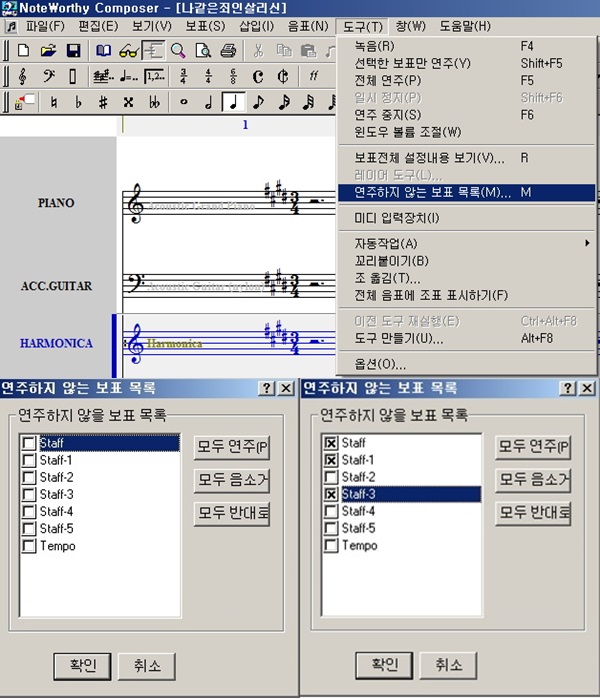Image resolution: width=600 pixels, height=699 pixels.
Task: Click 확인 button in left dialog
Action: pos(82,666)
